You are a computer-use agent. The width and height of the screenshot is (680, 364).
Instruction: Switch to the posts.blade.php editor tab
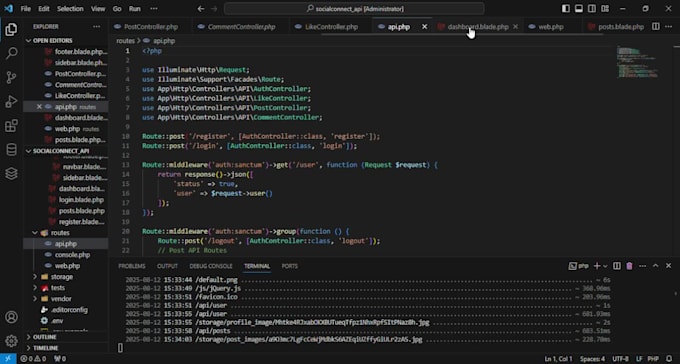pyautogui.click(x=621, y=27)
